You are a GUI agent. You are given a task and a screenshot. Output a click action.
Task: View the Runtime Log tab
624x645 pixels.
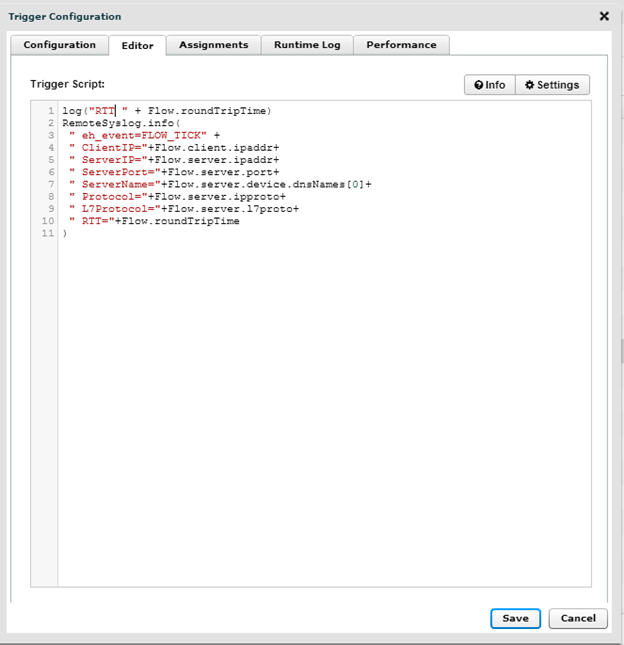[307, 45]
